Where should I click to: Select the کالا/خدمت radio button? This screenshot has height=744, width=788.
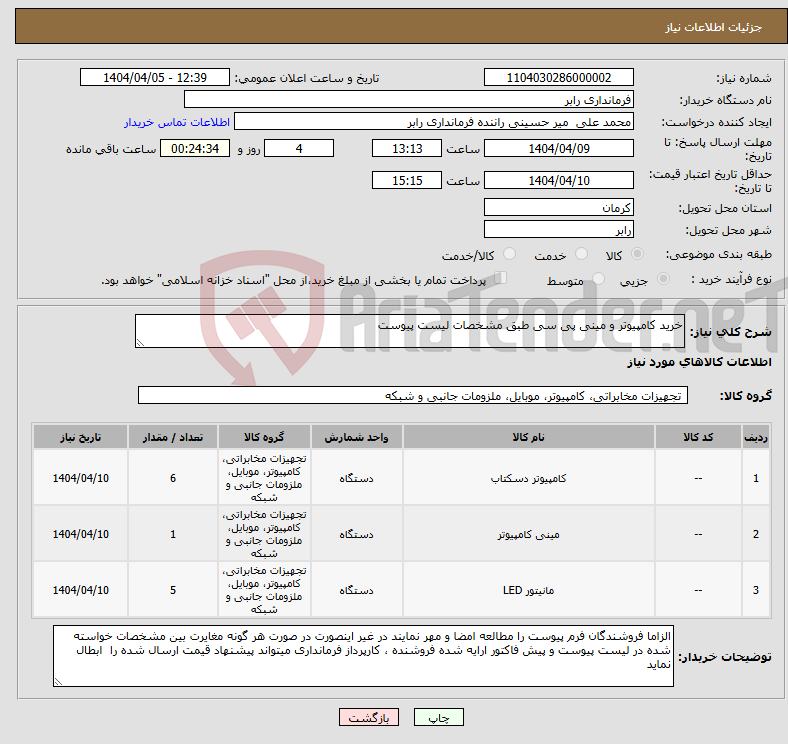point(510,254)
